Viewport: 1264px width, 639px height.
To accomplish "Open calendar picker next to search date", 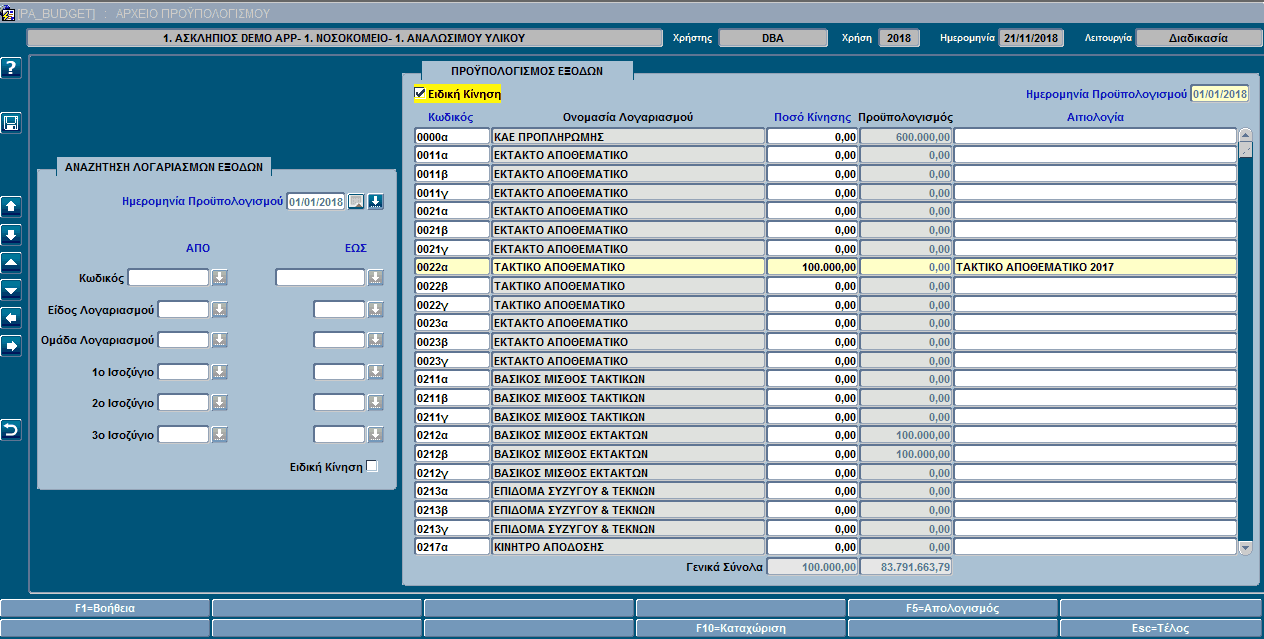I will [356, 202].
